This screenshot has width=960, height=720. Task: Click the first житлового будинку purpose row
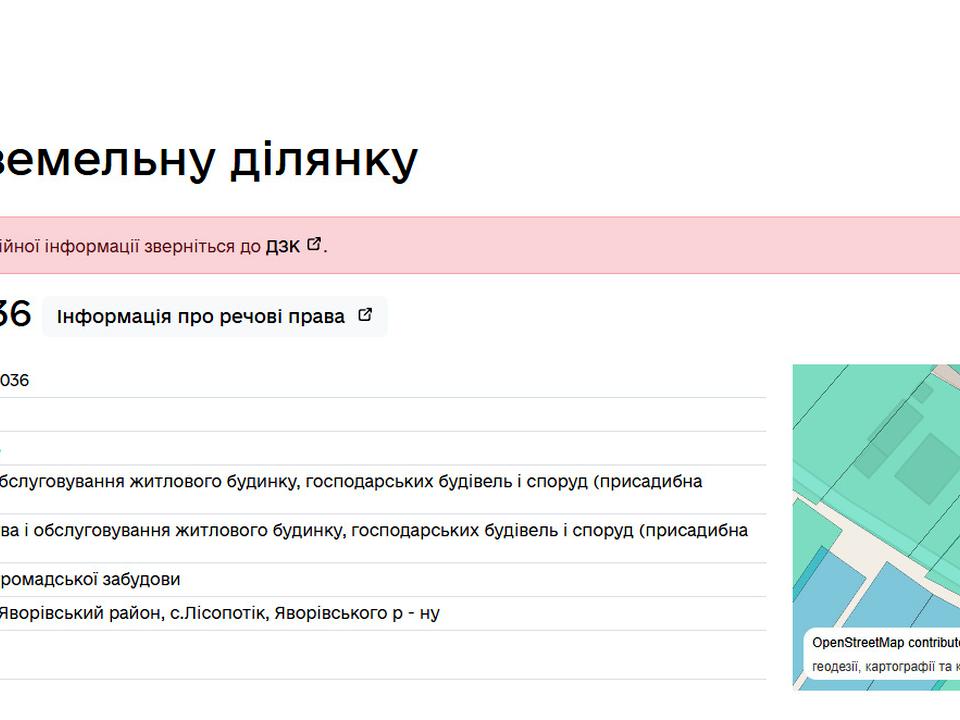point(350,481)
